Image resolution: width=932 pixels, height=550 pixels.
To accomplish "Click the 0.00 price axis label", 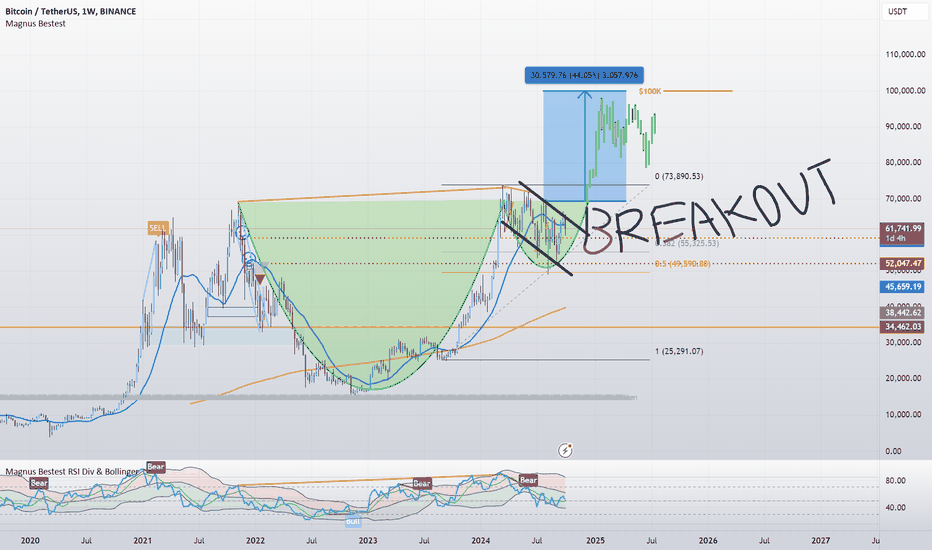I will point(893,451).
